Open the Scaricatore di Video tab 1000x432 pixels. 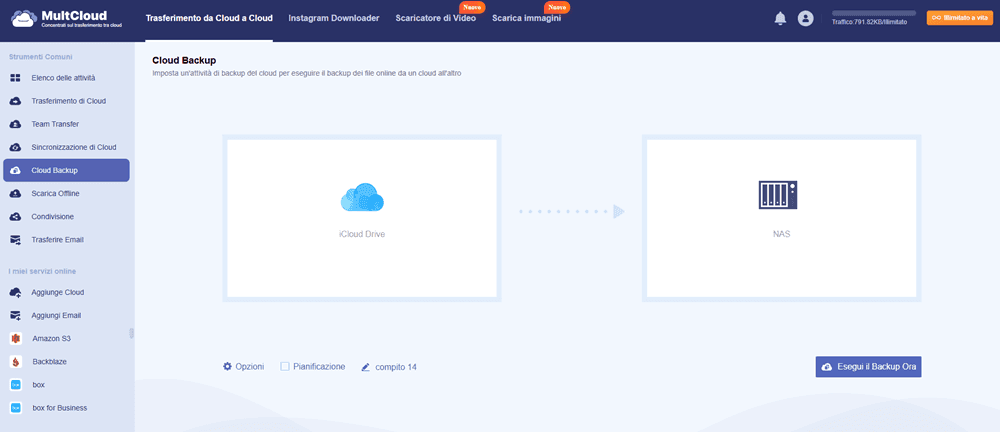[436, 19]
